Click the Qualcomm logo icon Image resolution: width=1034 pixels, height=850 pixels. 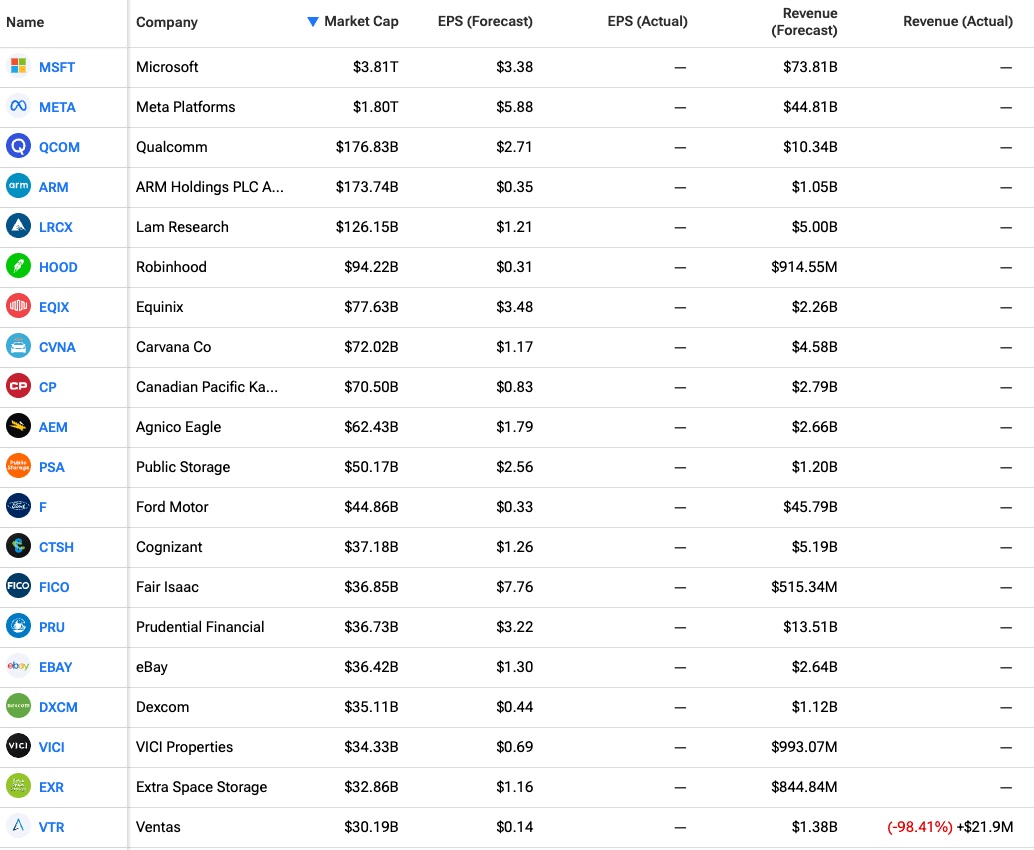click(x=18, y=147)
